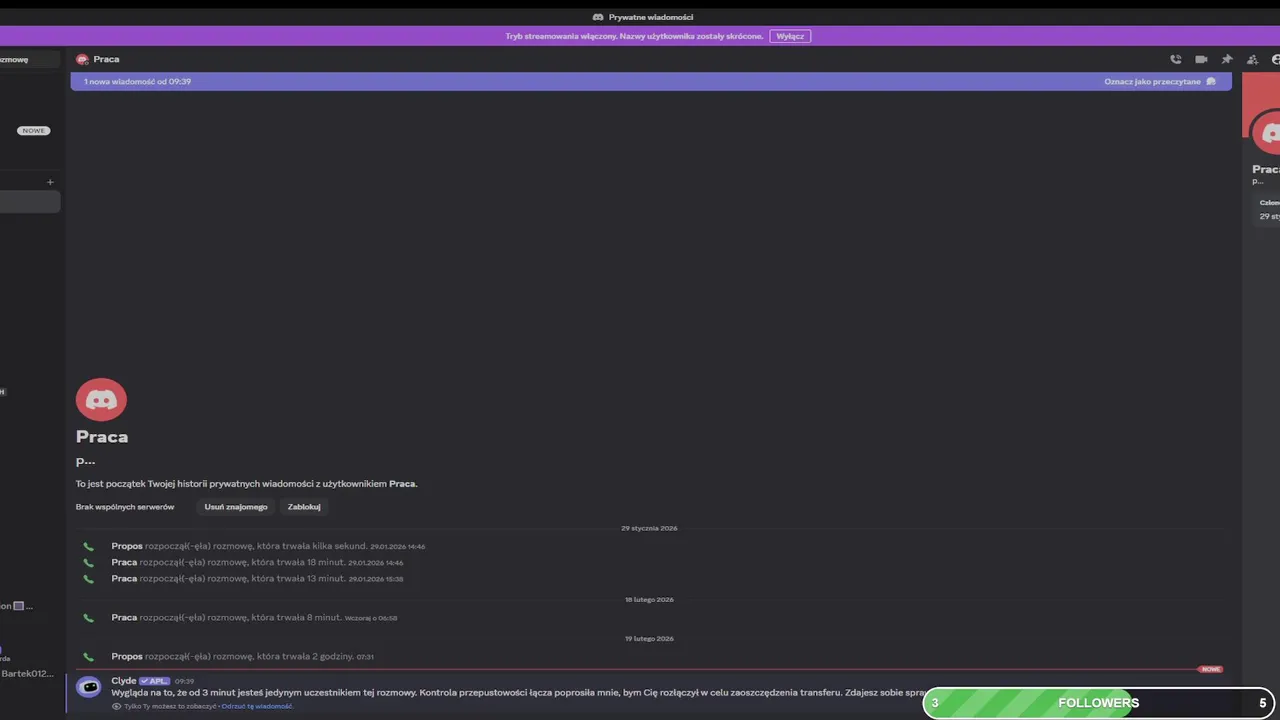Click the small Praca avatar in header
This screenshot has width=1280, height=720.
click(x=82, y=59)
